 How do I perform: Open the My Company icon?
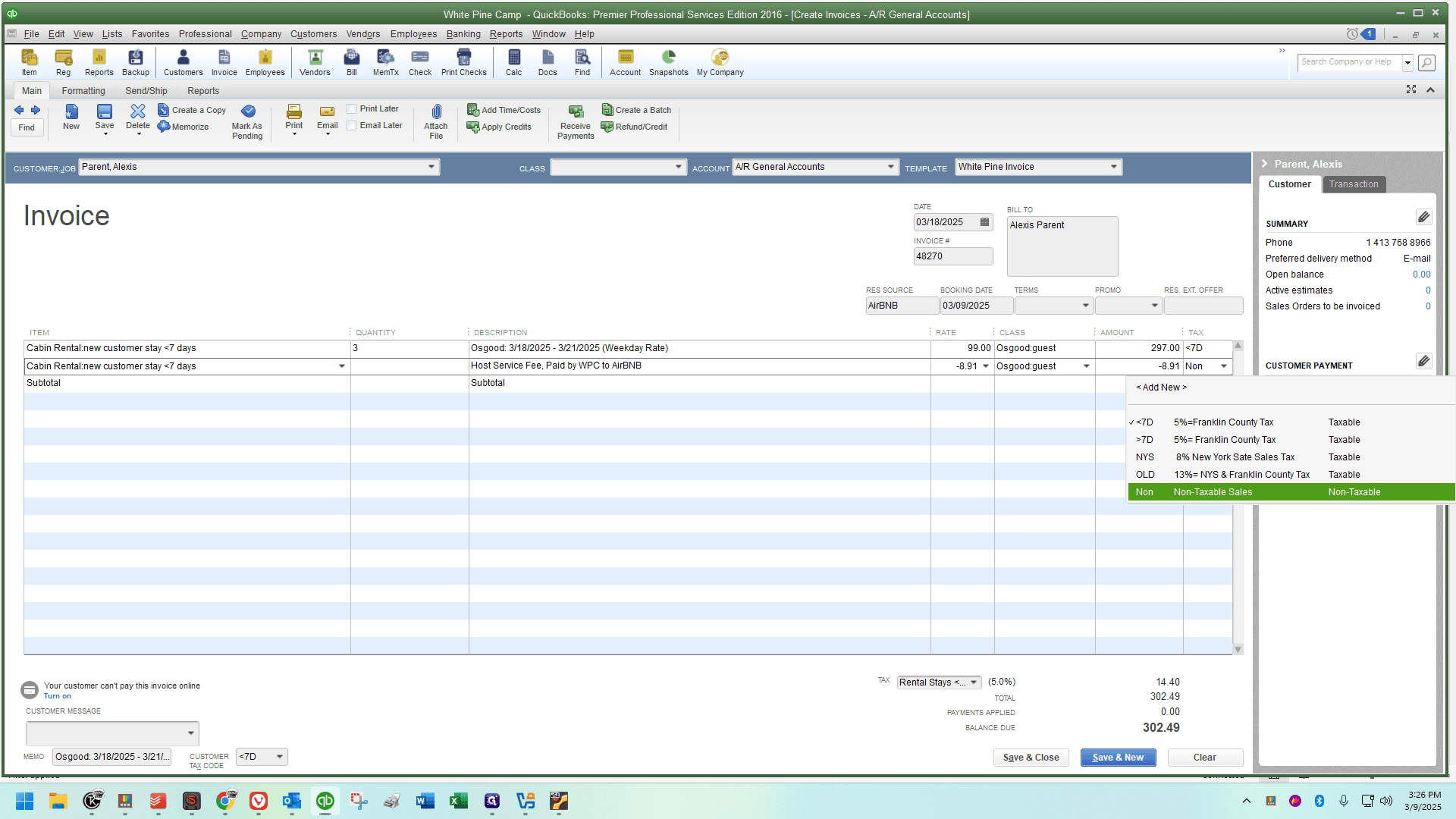pyautogui.click(x=720, y=62)
